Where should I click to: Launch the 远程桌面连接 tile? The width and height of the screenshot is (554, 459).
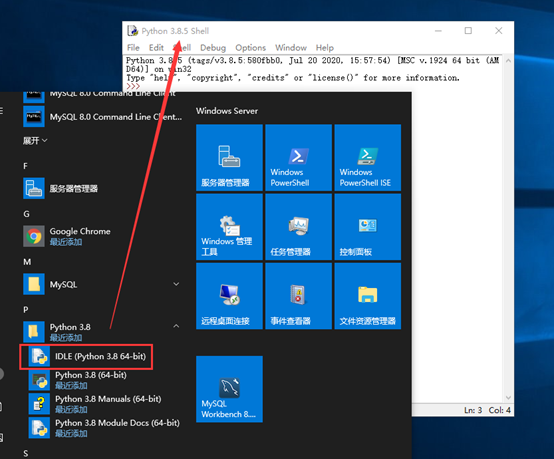pyautogui.click(x=229, y=296)
